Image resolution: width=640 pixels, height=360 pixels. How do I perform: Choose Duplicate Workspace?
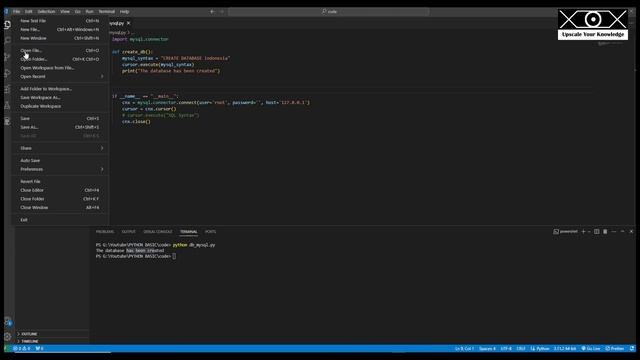pos(61,106)
